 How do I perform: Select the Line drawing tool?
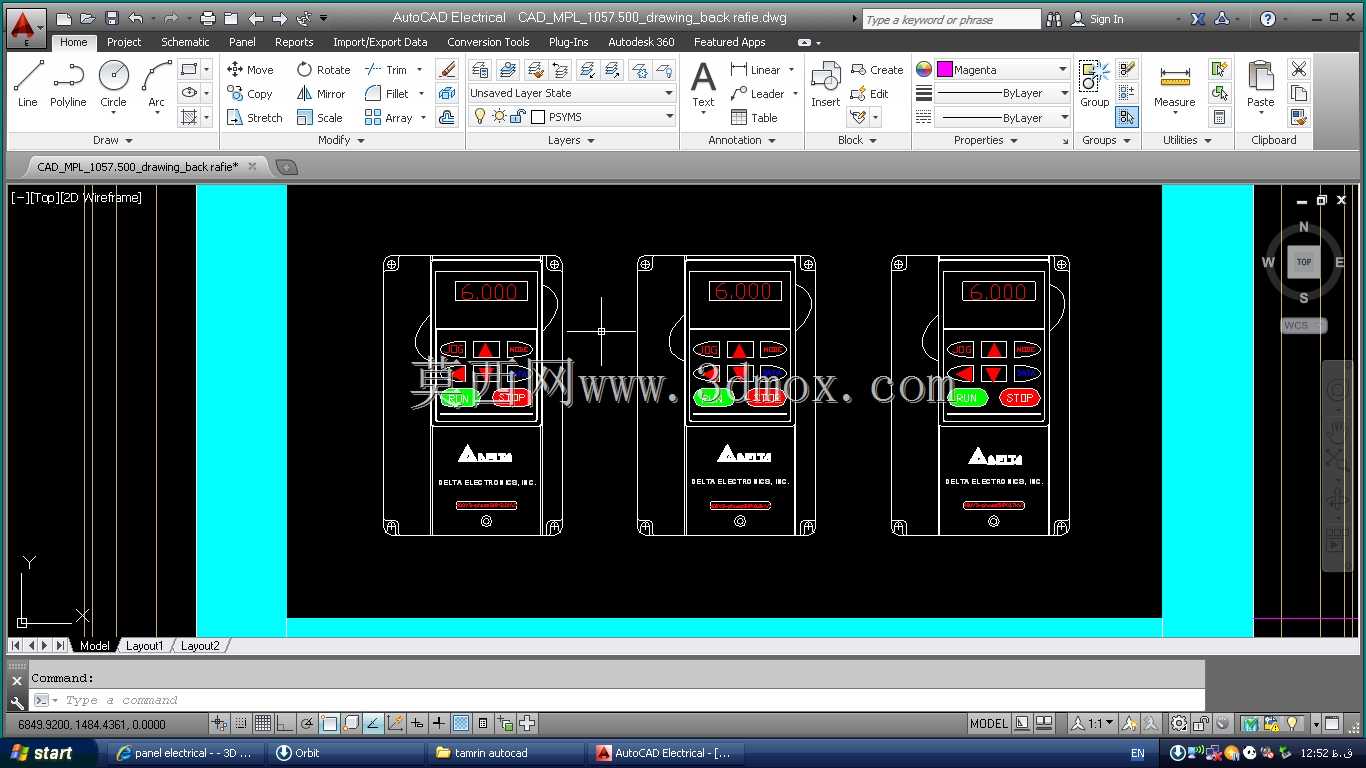tap(28, 83)
